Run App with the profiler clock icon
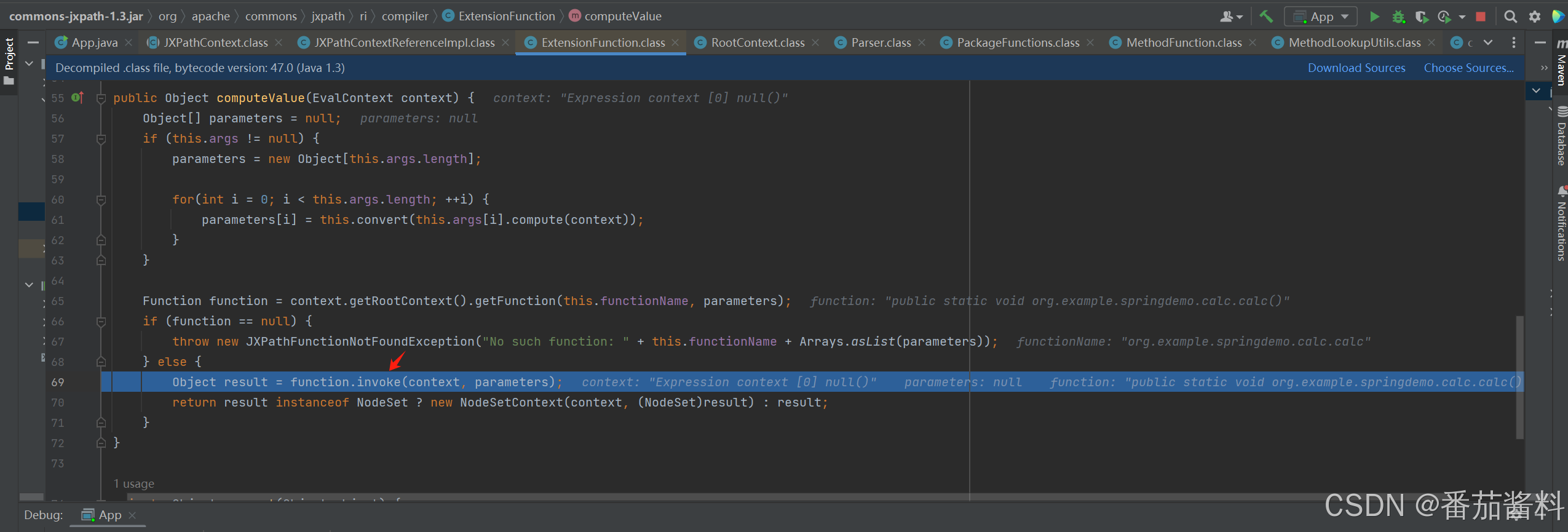 point(1444,17)
